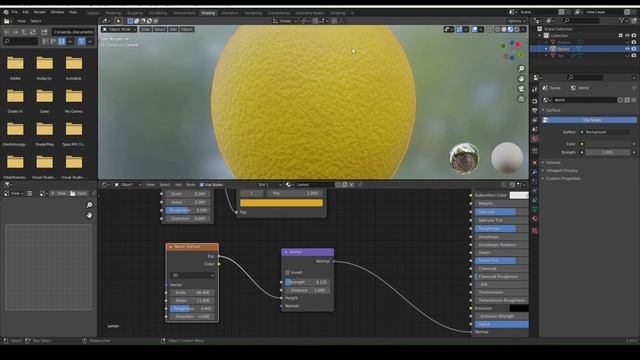Toggle Invert checkbox on Bump node
The image size is (640, 360).
click(288, 273)
